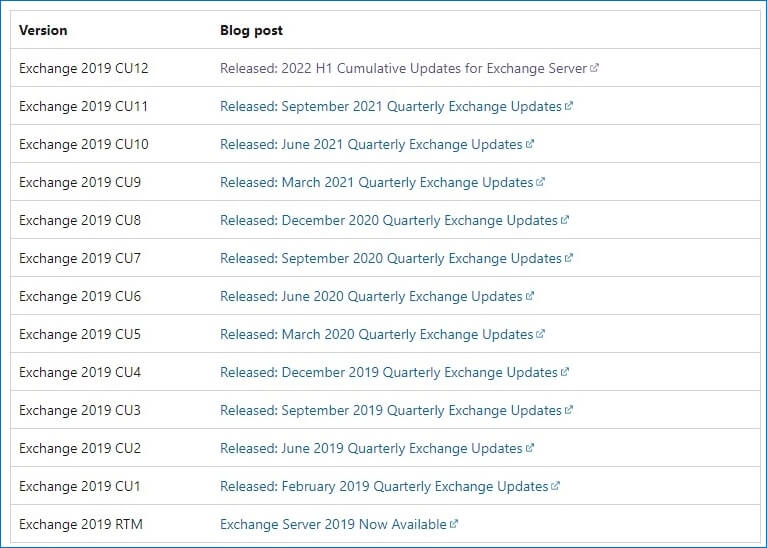Click external link icon after March 2021 Quarterly Updates
This screenshot has height=548, width=767.
[540, 182]
